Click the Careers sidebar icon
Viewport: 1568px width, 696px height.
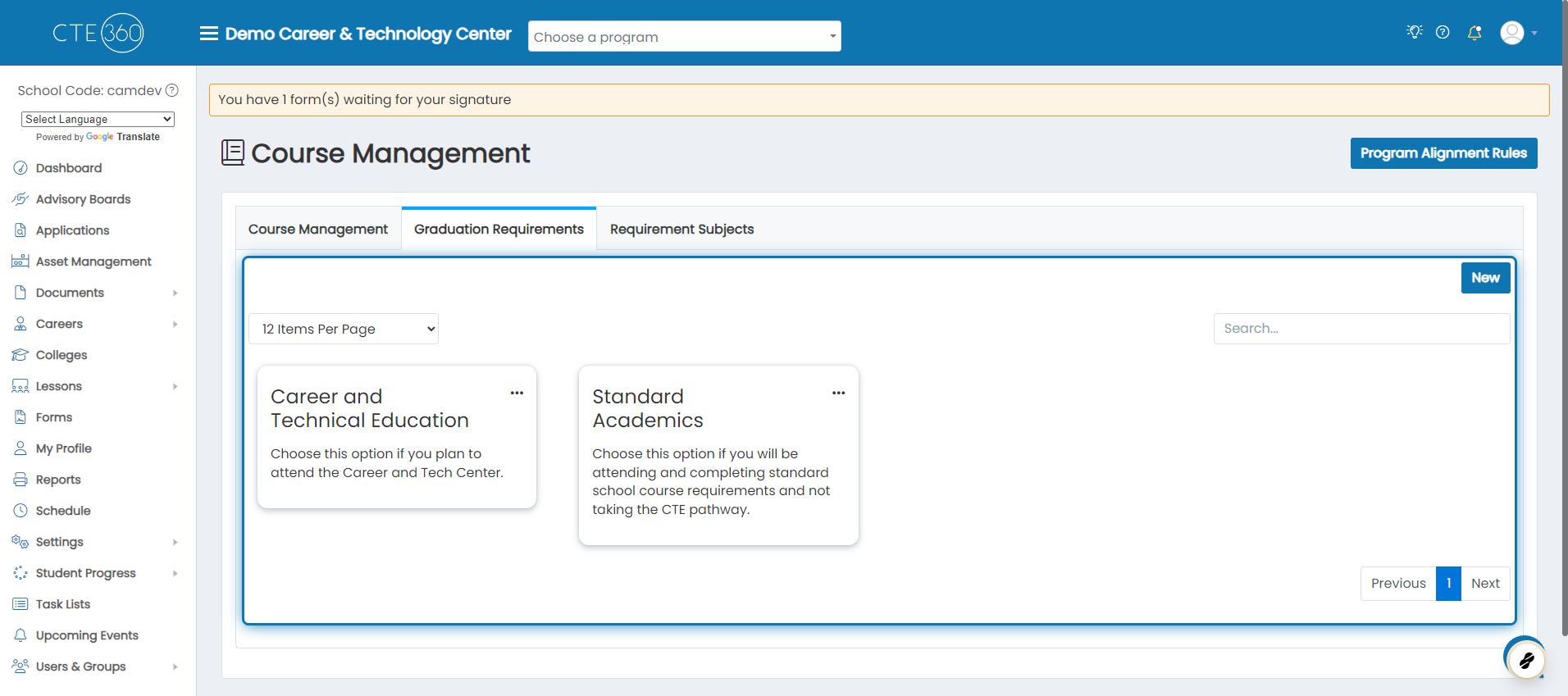coord(21,324)
